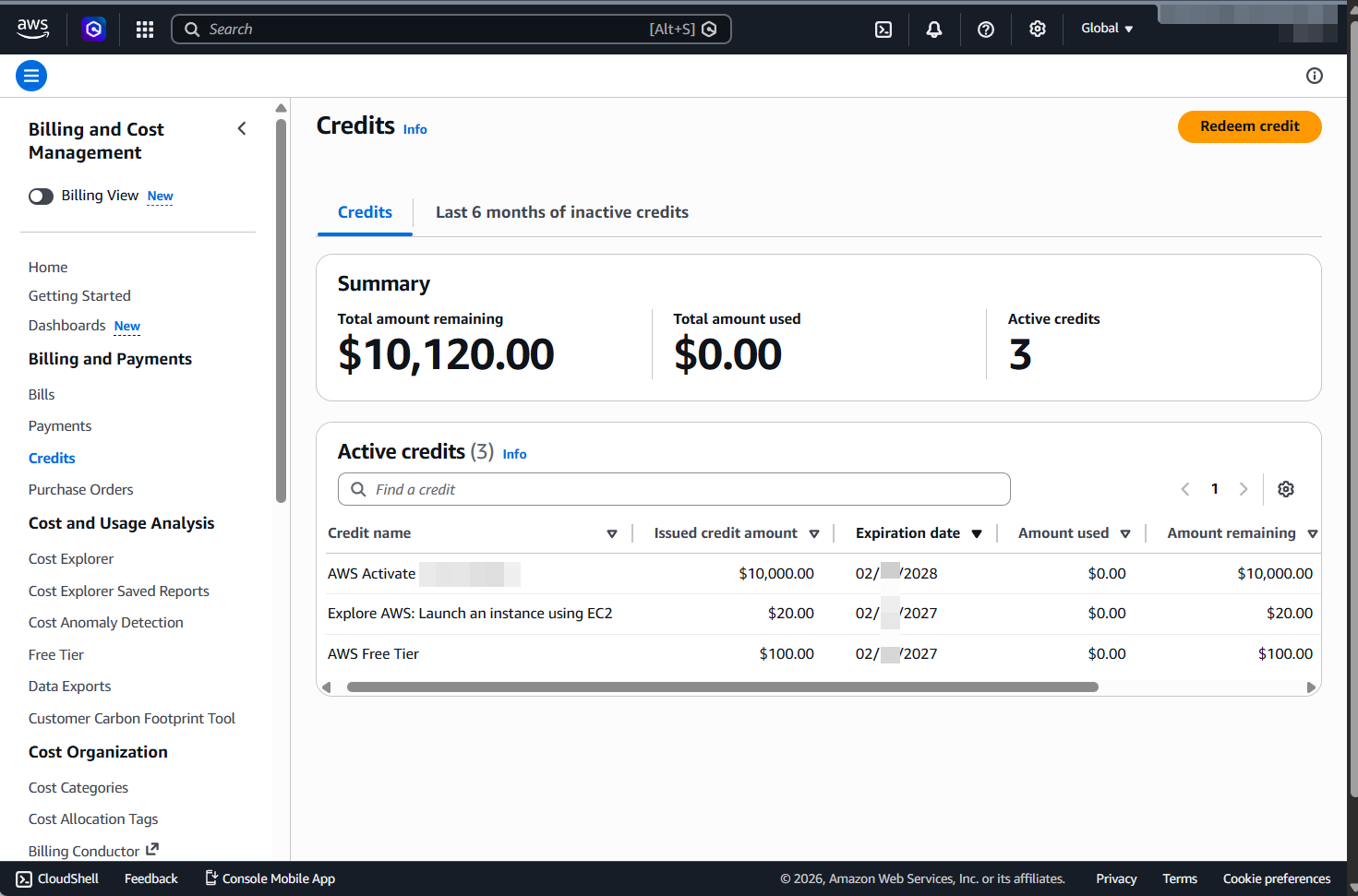1358x896 pixels.
Task: Open Free Tier in sidebar
Action: tap(56, 655)
